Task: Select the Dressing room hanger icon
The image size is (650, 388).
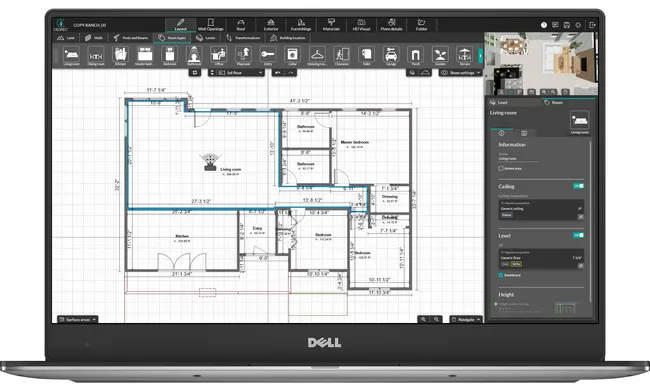Action: point(317,54)
